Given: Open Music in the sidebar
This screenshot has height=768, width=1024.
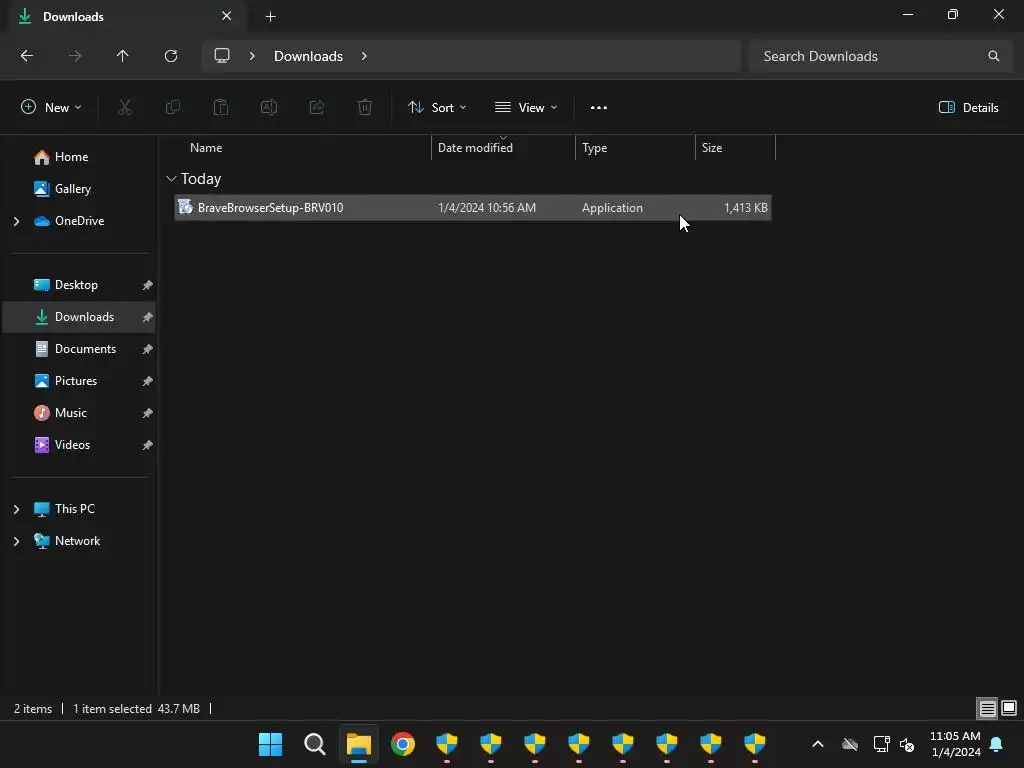Looking at the screenshot, I should tap(70, 413).
